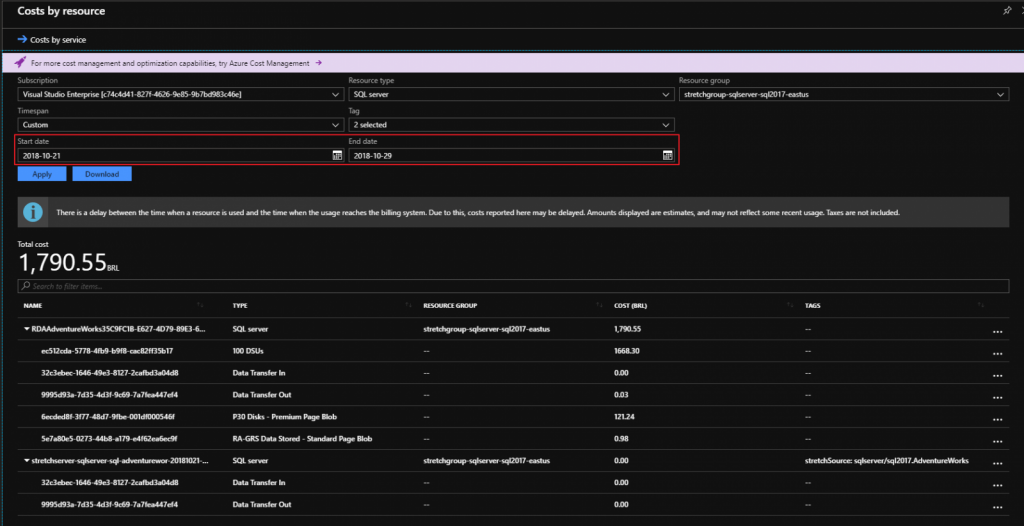Open the End date calendar picker
1024x526 pixels.
(x=668, y=156)
